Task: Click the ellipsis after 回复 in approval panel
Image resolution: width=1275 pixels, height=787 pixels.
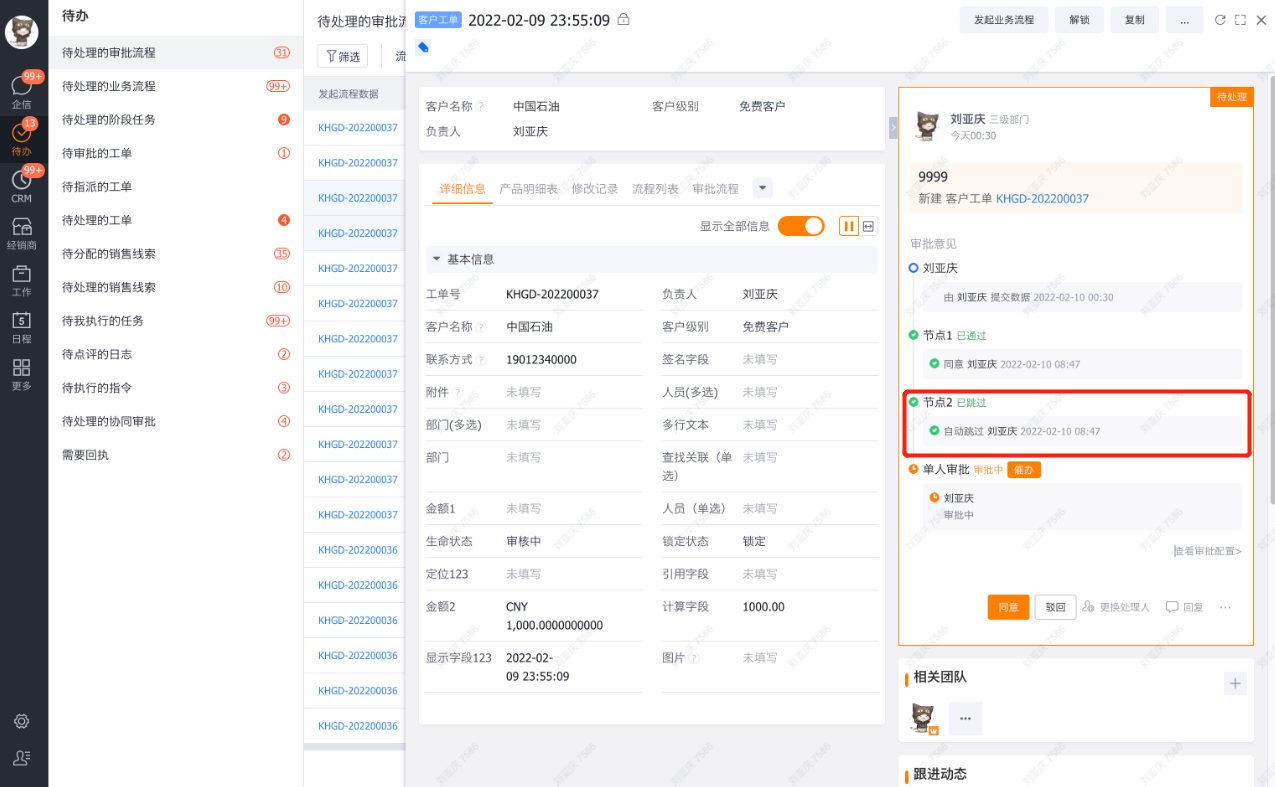Action: tap(1225, 607)
